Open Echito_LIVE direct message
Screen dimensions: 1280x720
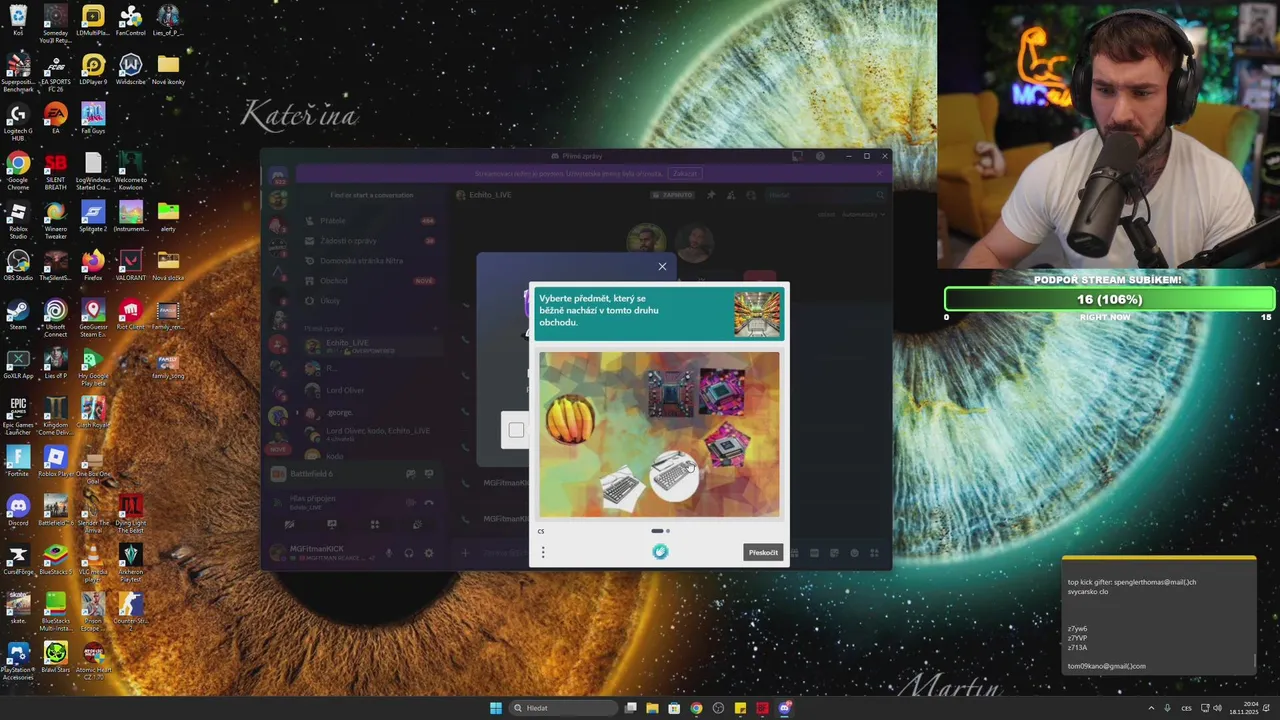[x=372, y=346]
